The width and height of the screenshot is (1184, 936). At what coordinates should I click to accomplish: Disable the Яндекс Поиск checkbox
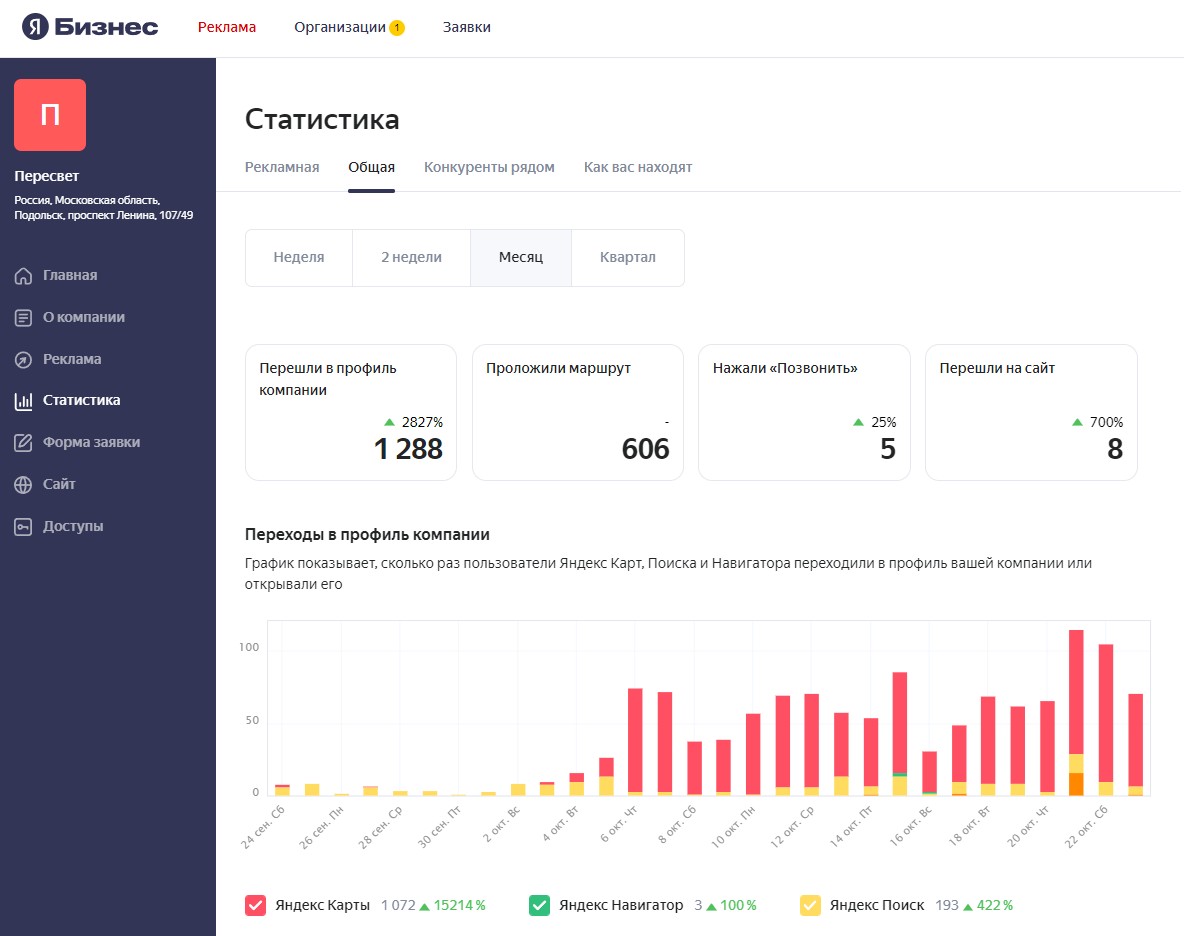810,906
